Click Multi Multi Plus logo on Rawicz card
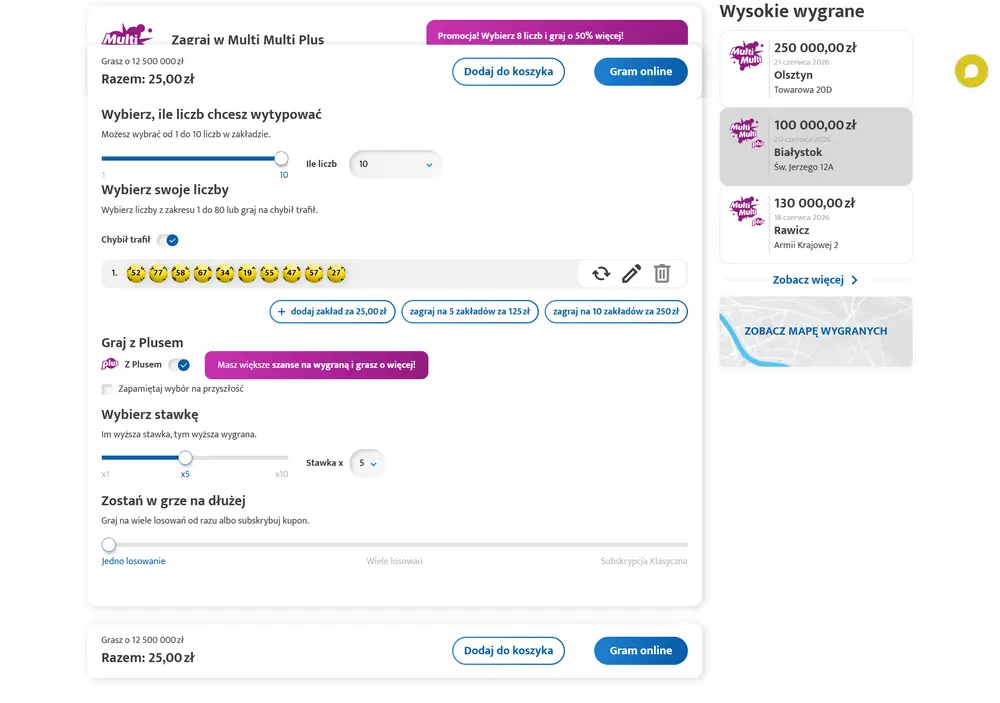The image size is (1000, 703). coord(746,211)
